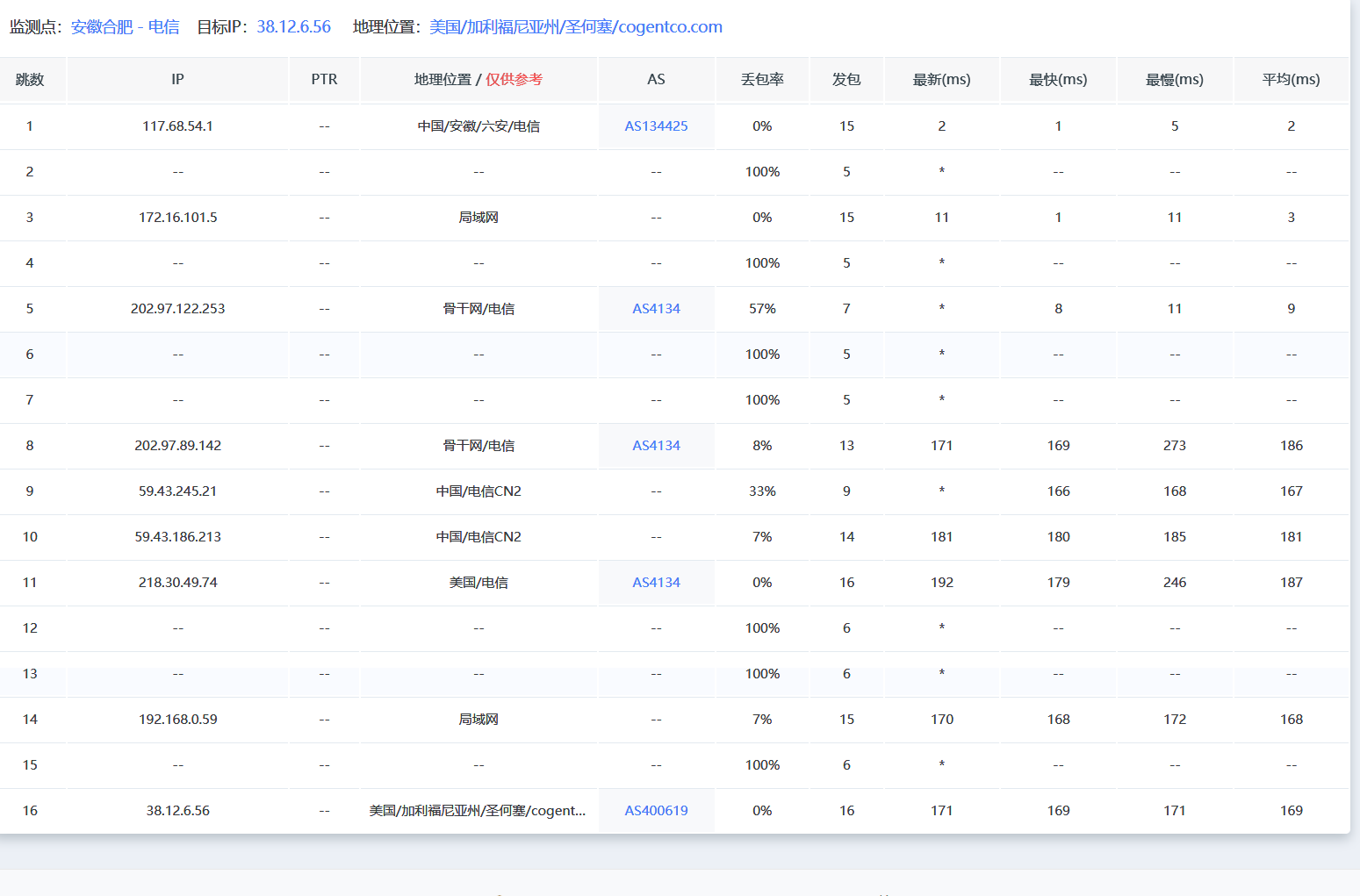Click the red 仅供参考 text in the header
The width and height of the screenshot is (1360, 896).
pos(514,80)
